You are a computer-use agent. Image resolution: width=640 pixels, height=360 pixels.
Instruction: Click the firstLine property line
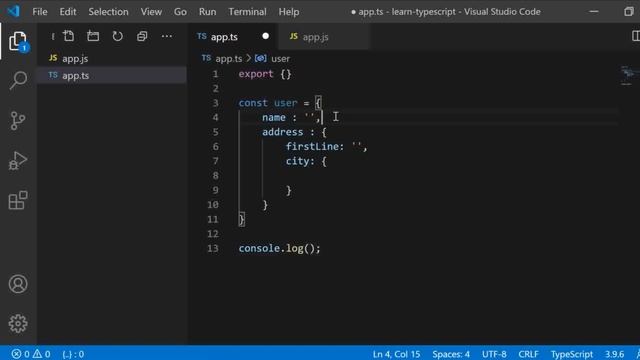coord(327,147)
